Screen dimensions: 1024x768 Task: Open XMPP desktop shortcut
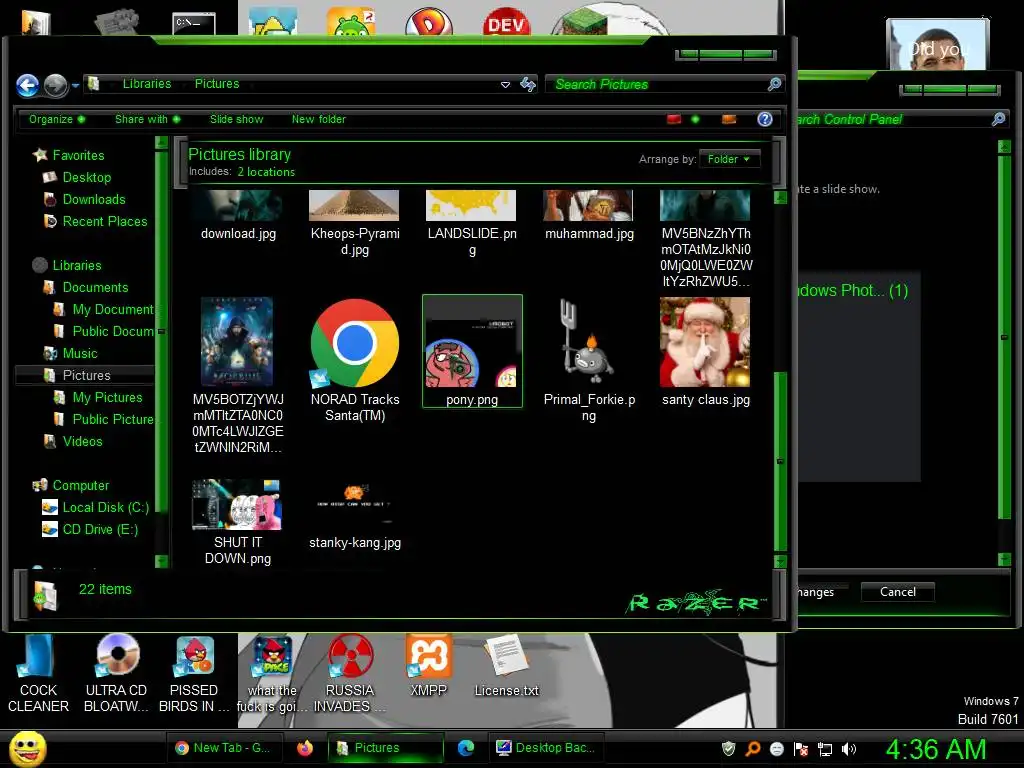coord(428,665)
